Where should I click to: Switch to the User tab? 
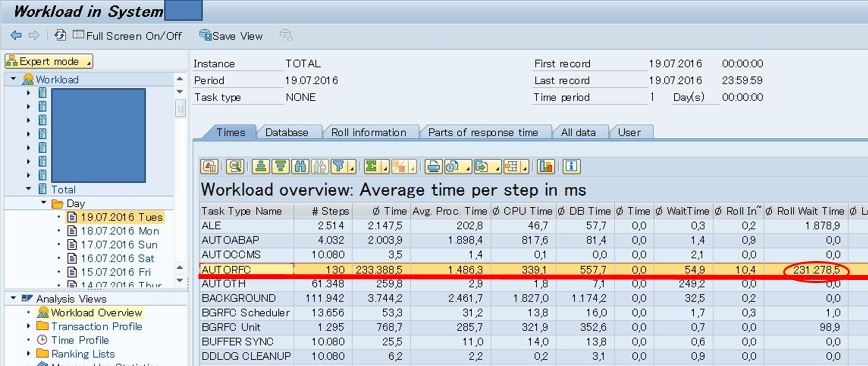(629, 132)
